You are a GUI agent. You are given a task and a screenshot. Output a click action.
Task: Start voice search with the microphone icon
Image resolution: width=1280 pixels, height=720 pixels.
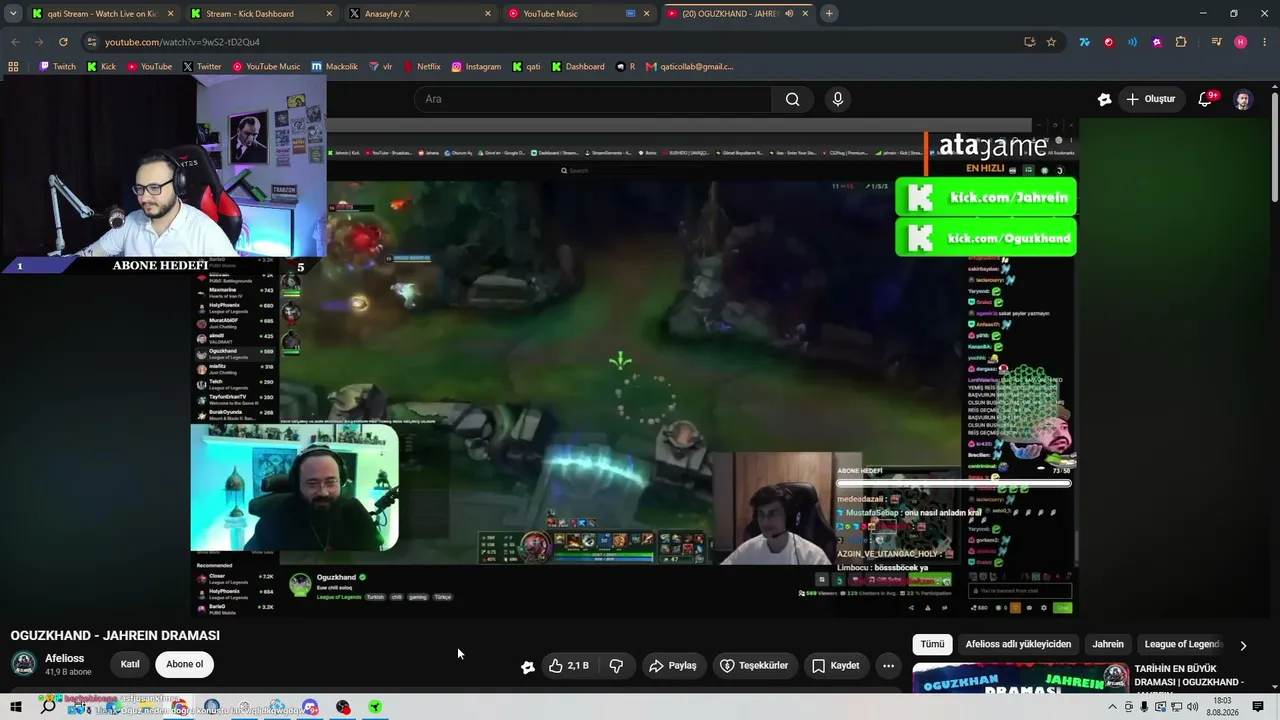click(838, 99)
